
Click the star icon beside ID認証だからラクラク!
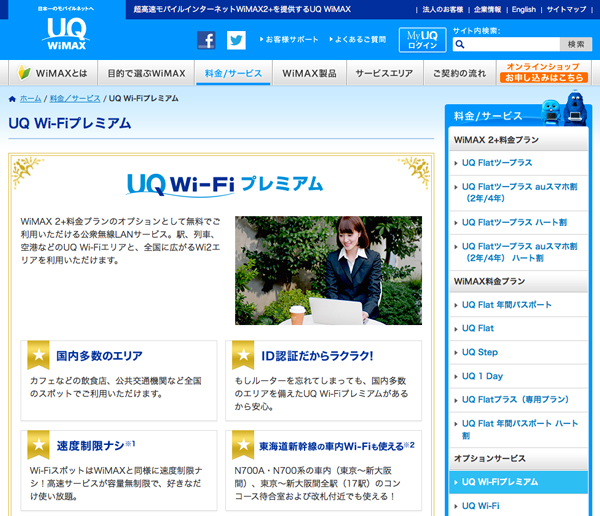pyautogui.click(x=245, y=355)
